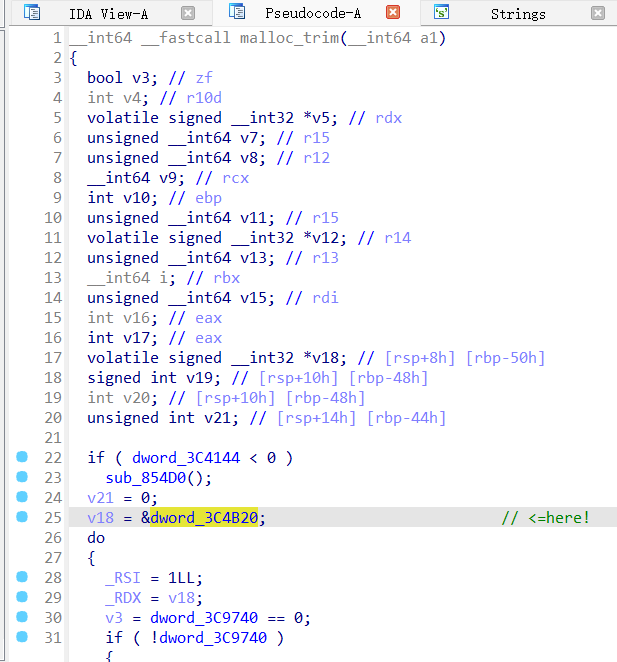Close the Strings tab
The height and width of the screenshot is (662, 617).
597,13
